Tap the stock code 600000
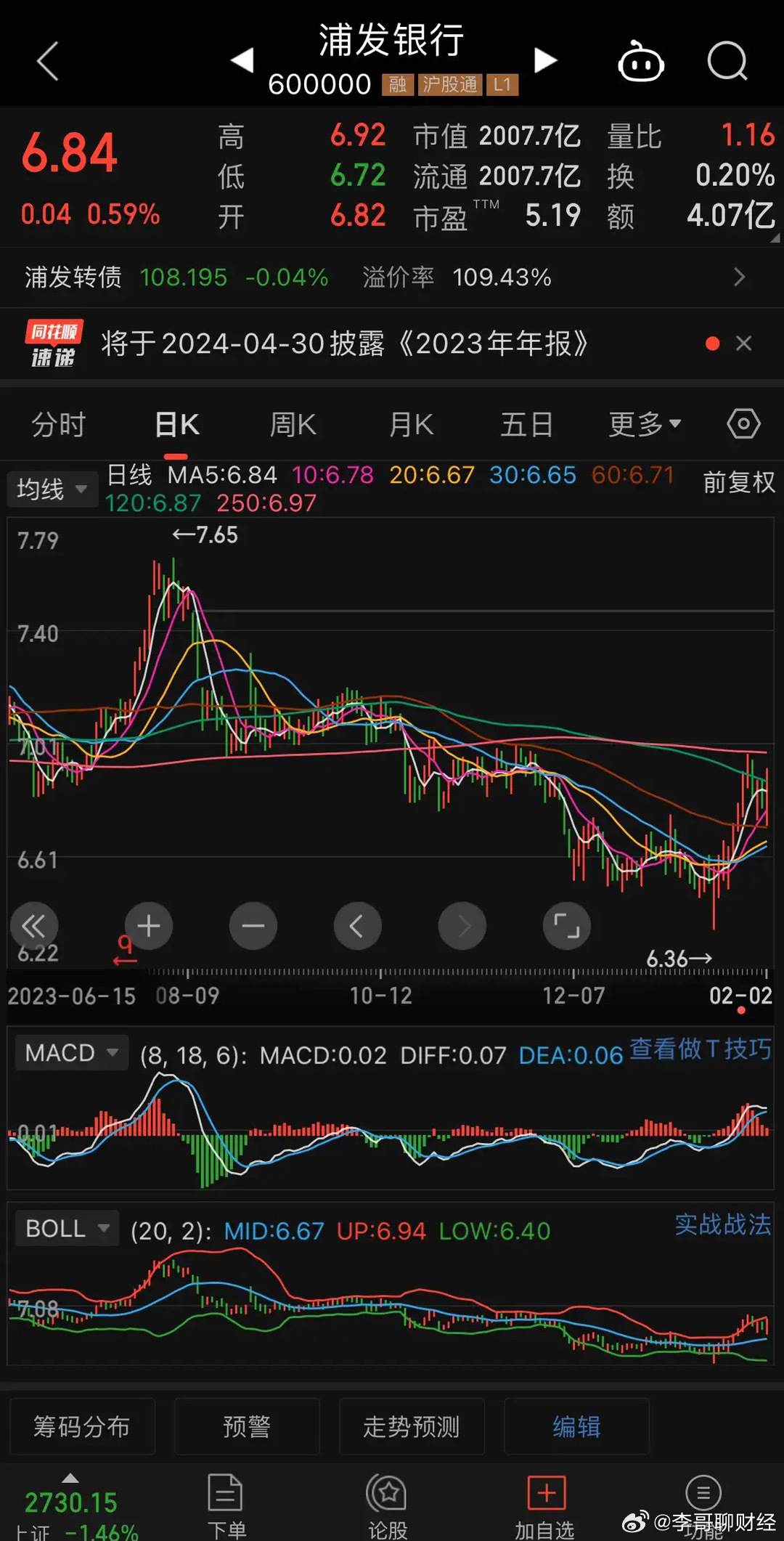 (x=319, y=85)
